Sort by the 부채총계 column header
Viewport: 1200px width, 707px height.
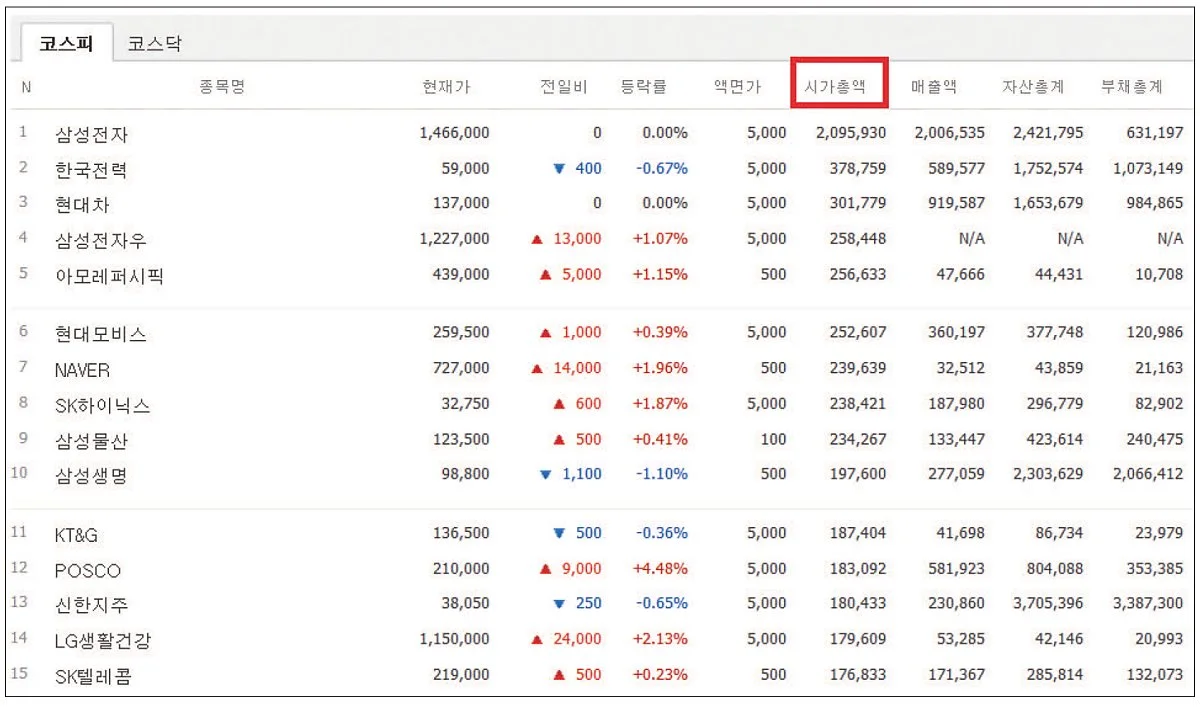point(1132,87)
